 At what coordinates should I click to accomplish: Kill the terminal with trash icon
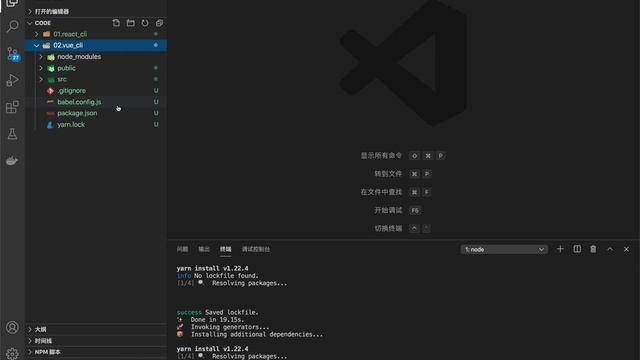593,249
